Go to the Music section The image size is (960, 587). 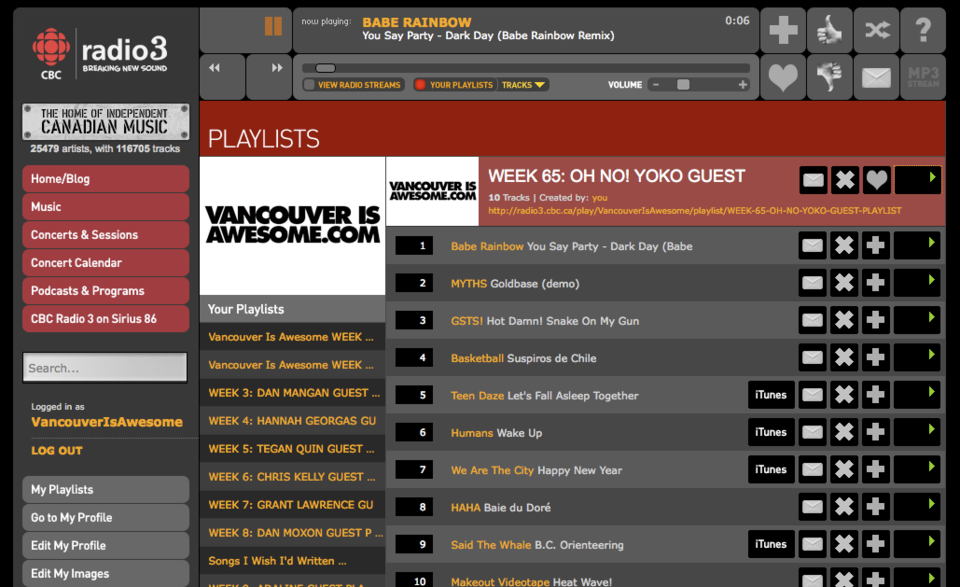pyautogui.click(x=106, y=207)
